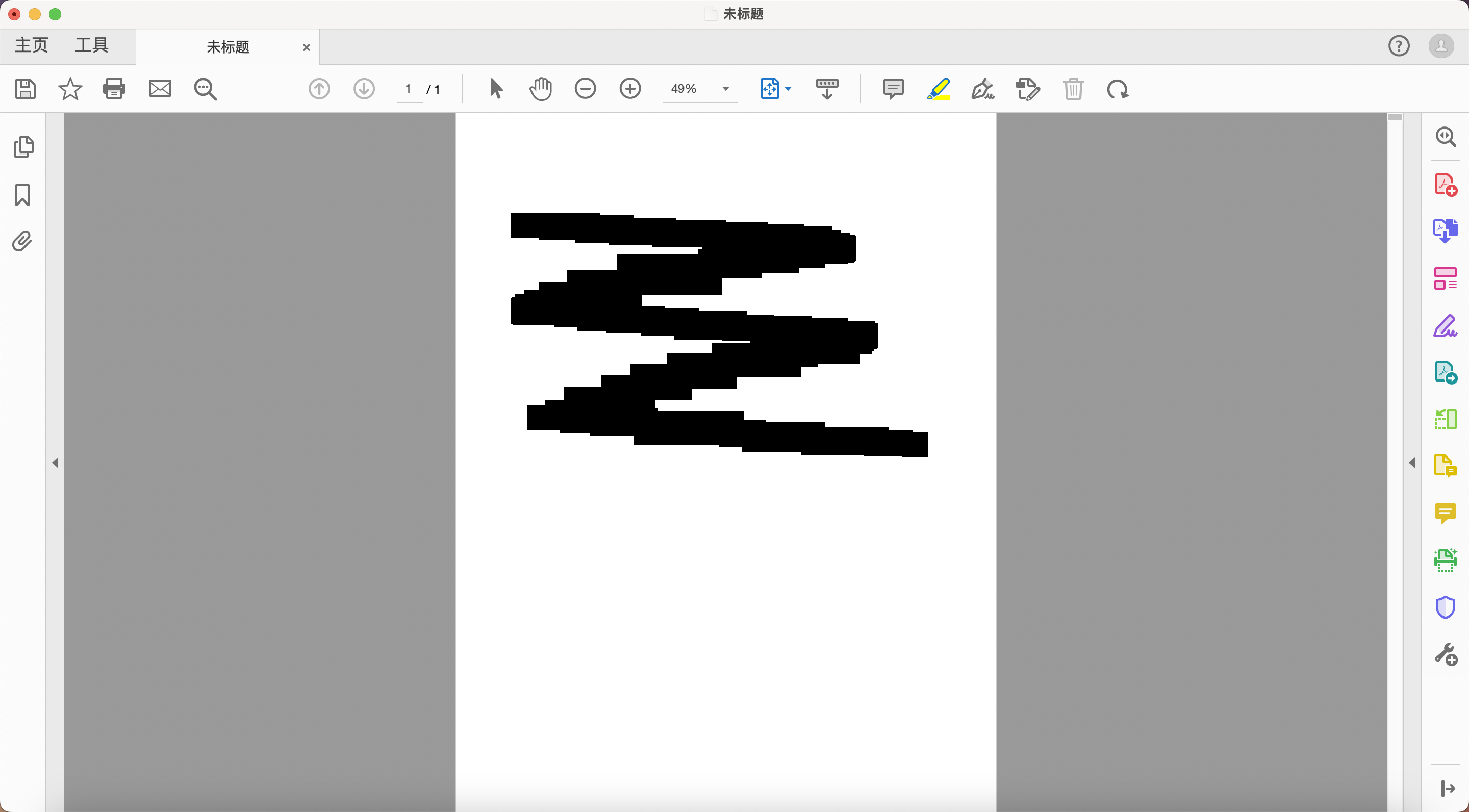The width and height of the screenshot is (1469, 812).
Task: Click the Help question mark button
Action: coord(1398,45)
